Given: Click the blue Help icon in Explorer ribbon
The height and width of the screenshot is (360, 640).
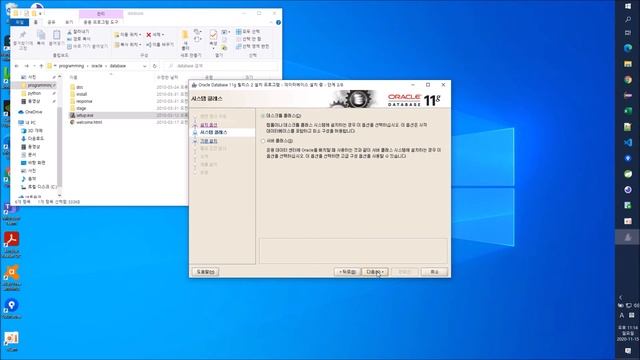Looking at the screenshot, I should click(x=278, y=22).
